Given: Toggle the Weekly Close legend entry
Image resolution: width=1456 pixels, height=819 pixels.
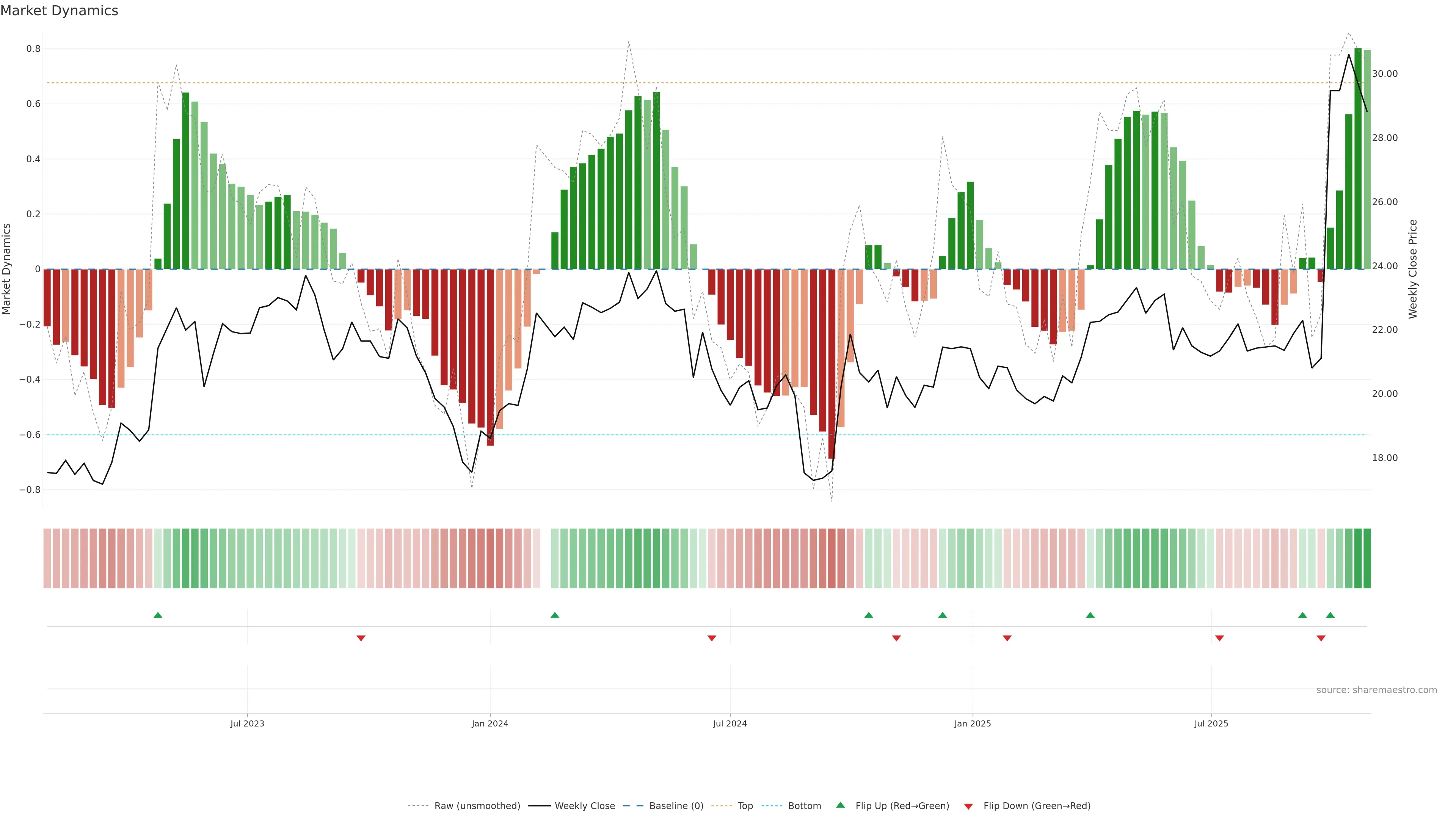Looking at the screenshot, I should (584, 806).
